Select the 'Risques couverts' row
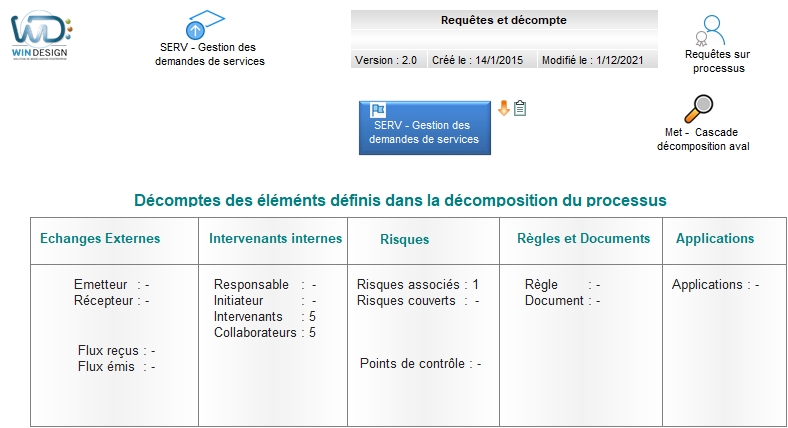788x428 pixels. [418, 300]
